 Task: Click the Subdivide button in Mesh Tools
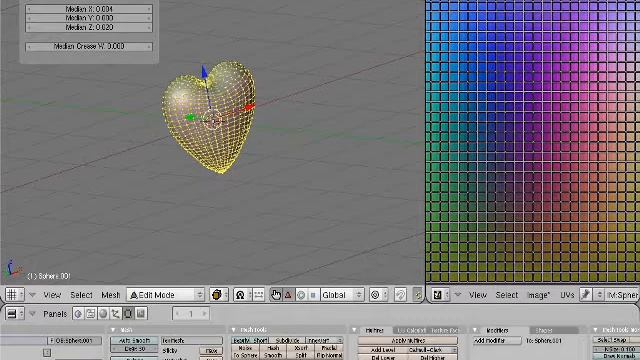click(x=288, y=340)
